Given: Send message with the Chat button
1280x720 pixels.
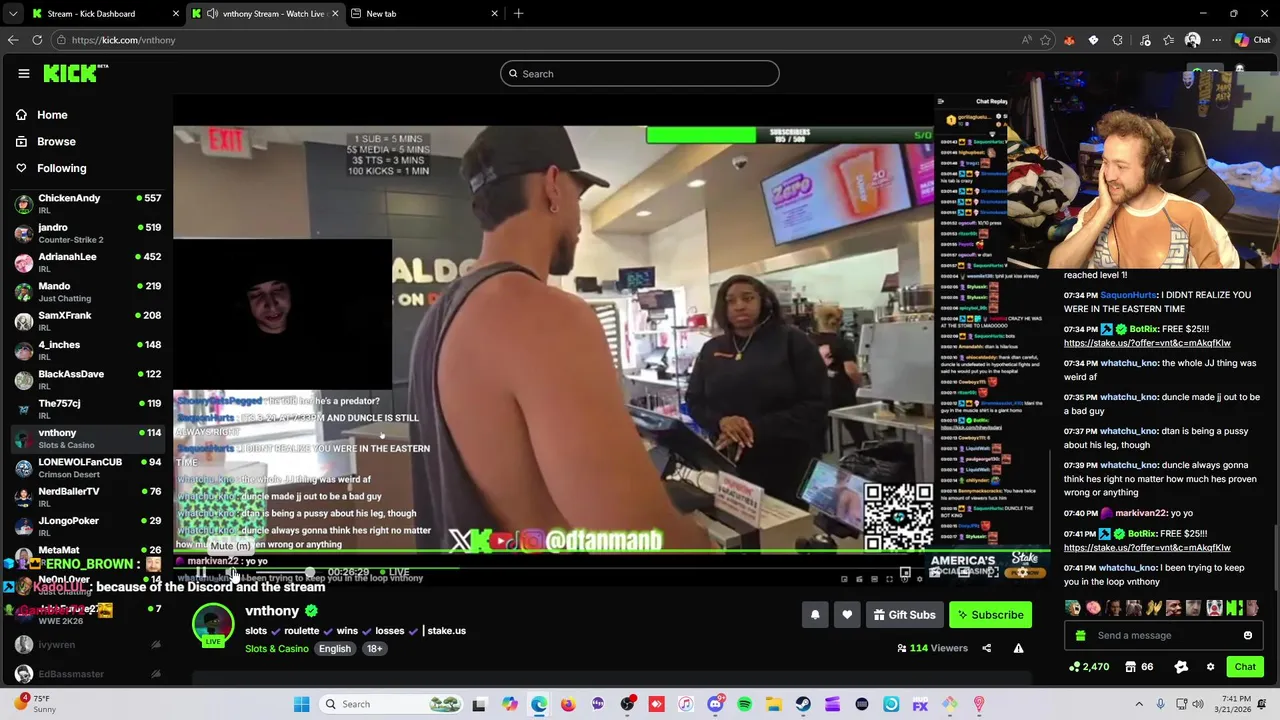Looking at the screenshot, I should pos(1245,667).
